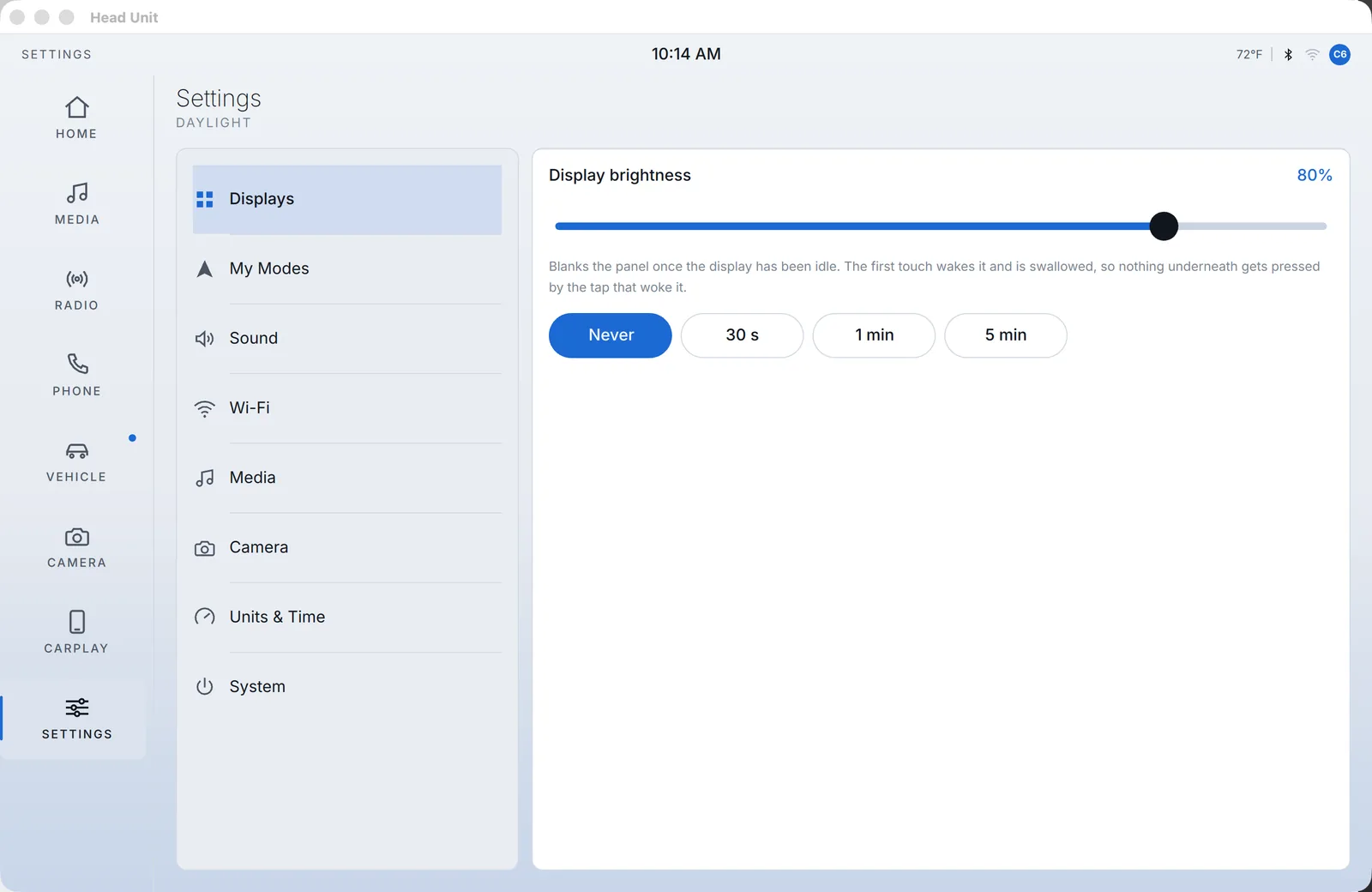Screen dimensions: 1372x892
Task: Click the System power icon
Action: click(x=204, y=686)
